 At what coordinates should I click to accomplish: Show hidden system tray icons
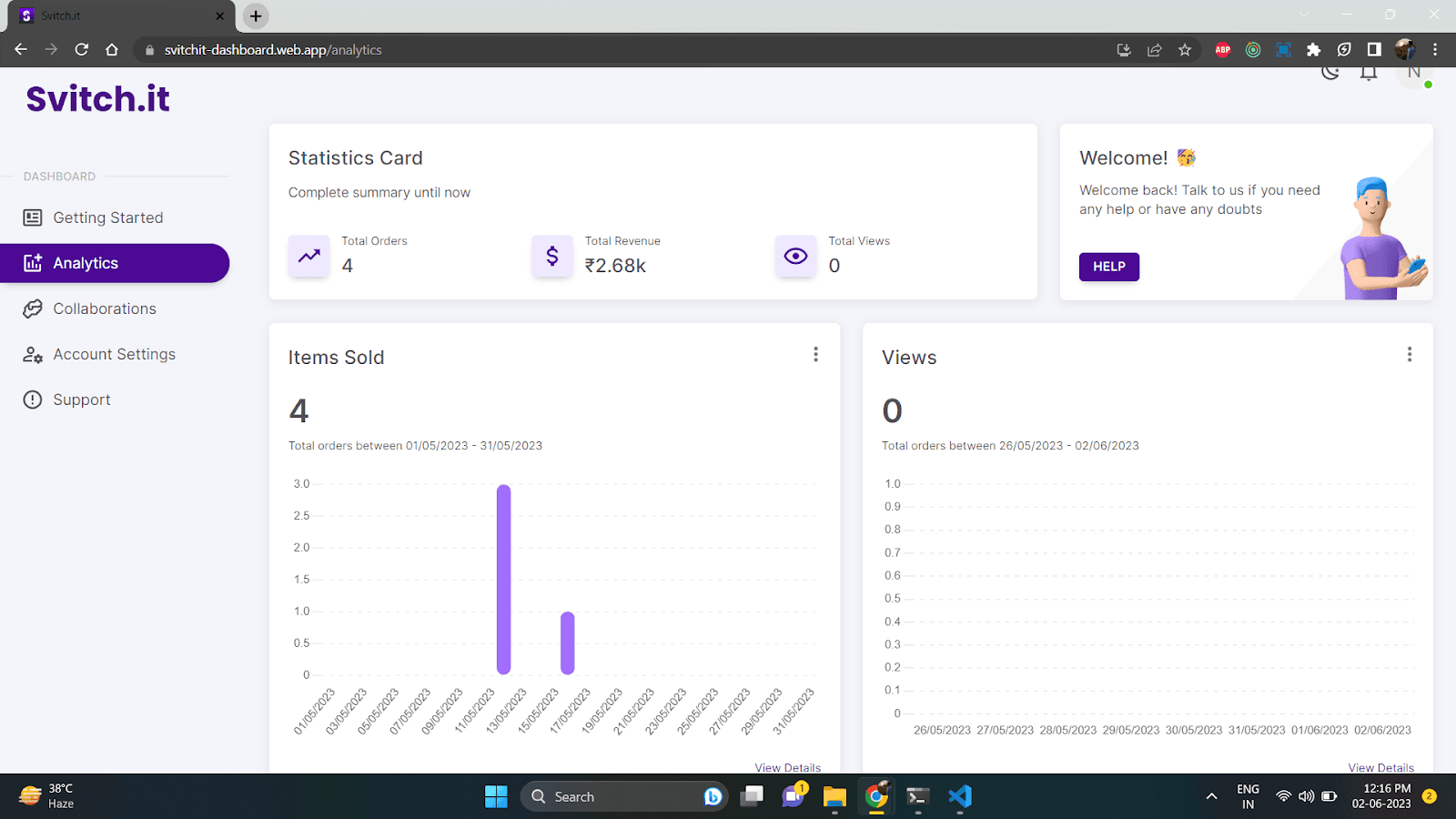click(1211, 796)
